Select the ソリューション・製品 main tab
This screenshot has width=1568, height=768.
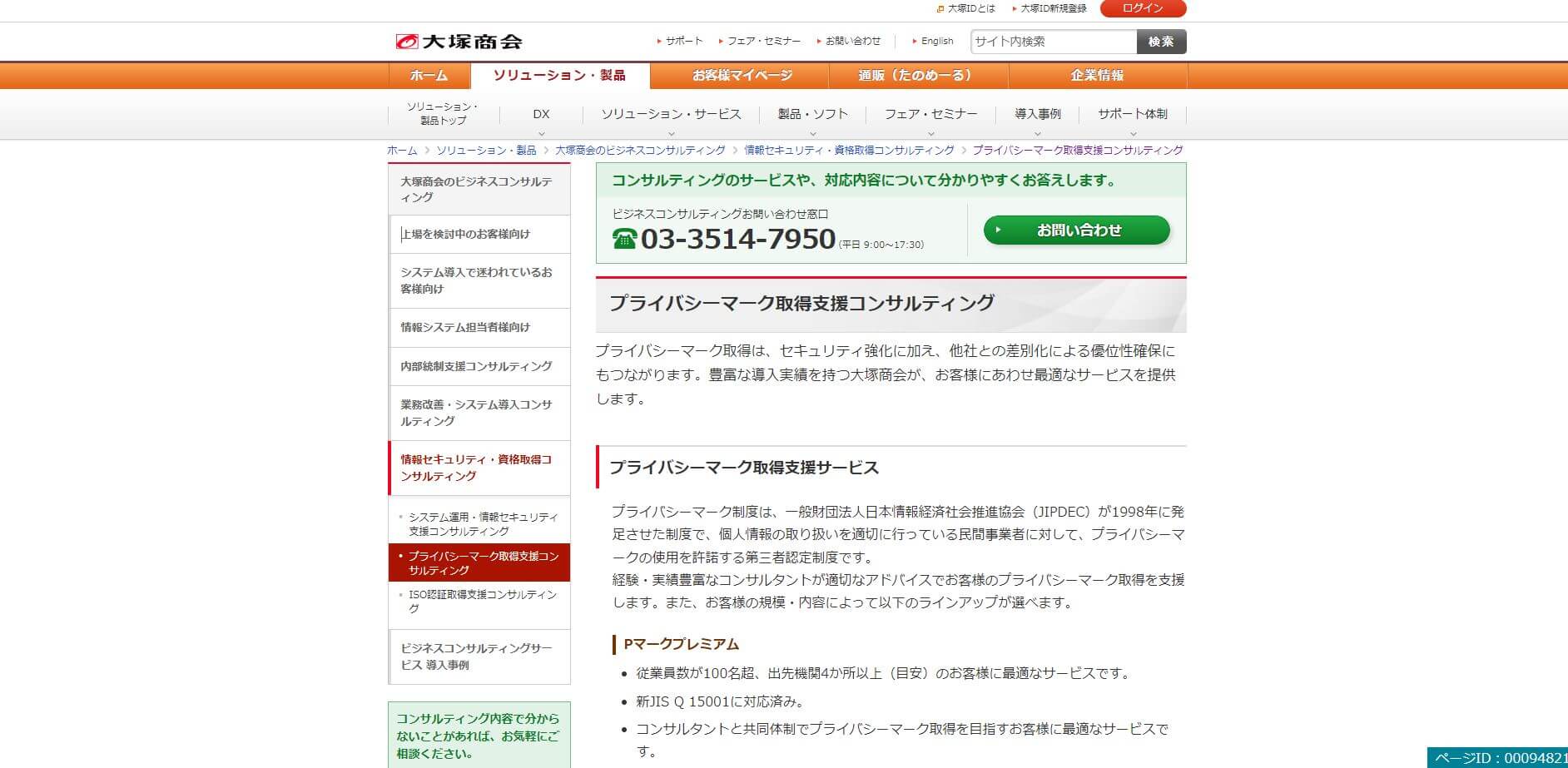(x=560, y=76)
